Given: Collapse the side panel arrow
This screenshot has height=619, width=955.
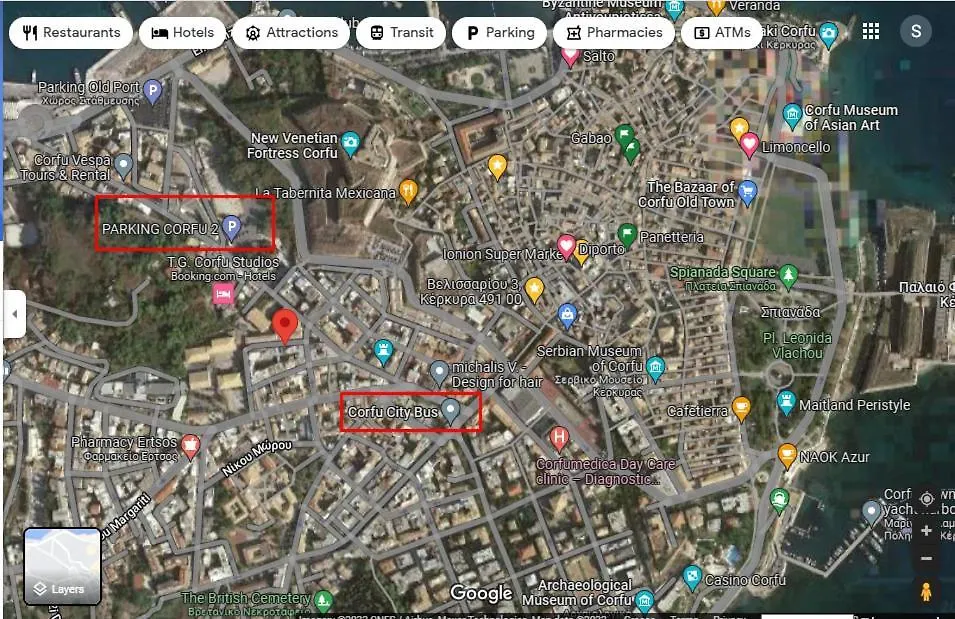Looking at the screenshot, I should click(x=15, y=314).
